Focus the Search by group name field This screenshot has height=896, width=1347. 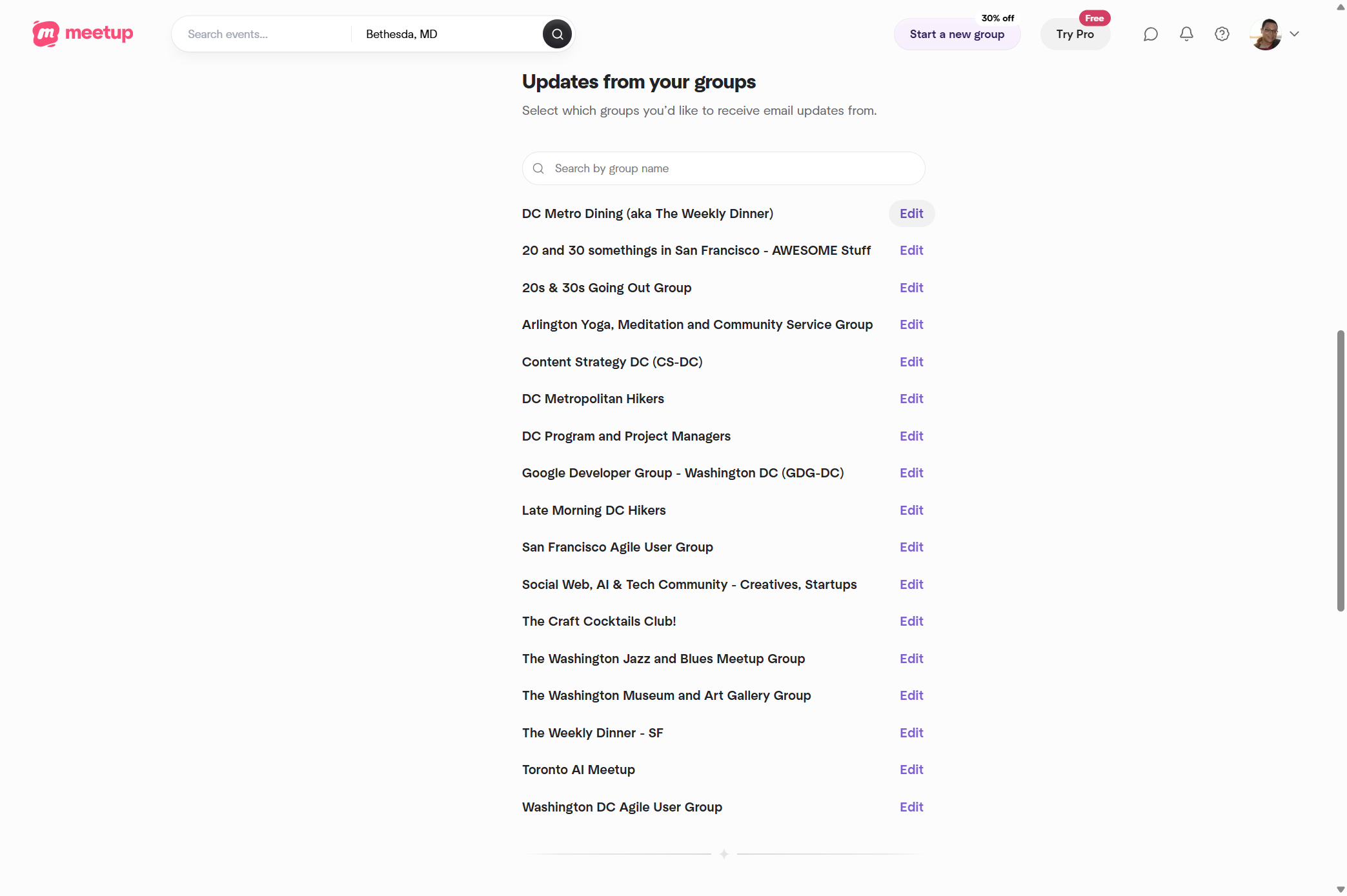[x=724, y=168]
